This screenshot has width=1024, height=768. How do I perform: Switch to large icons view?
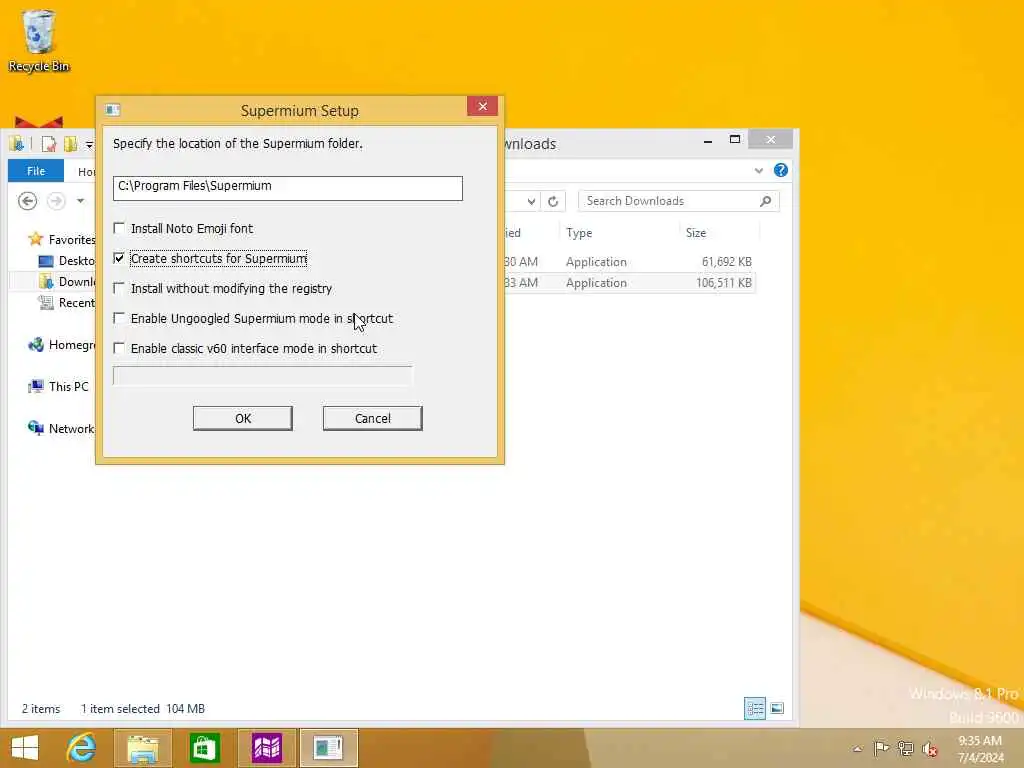pyautogui.click(x=777, y=708)
